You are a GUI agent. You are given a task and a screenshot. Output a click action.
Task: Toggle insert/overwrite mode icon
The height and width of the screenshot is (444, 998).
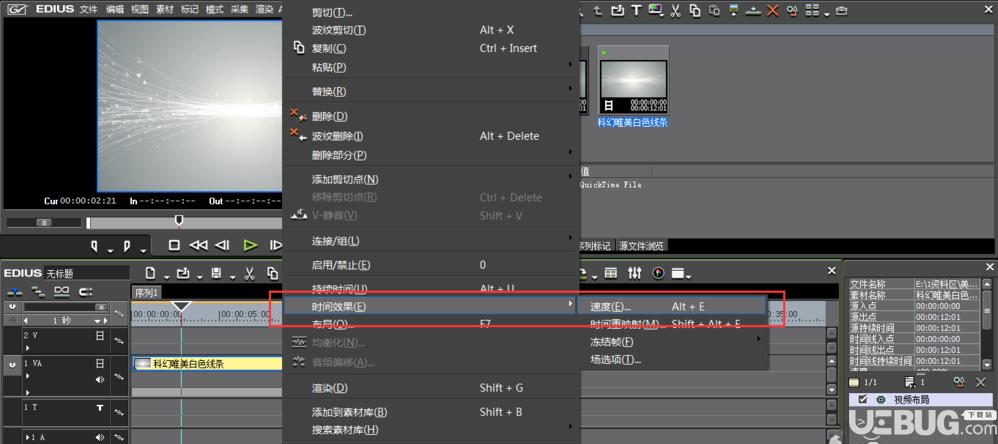16,291
